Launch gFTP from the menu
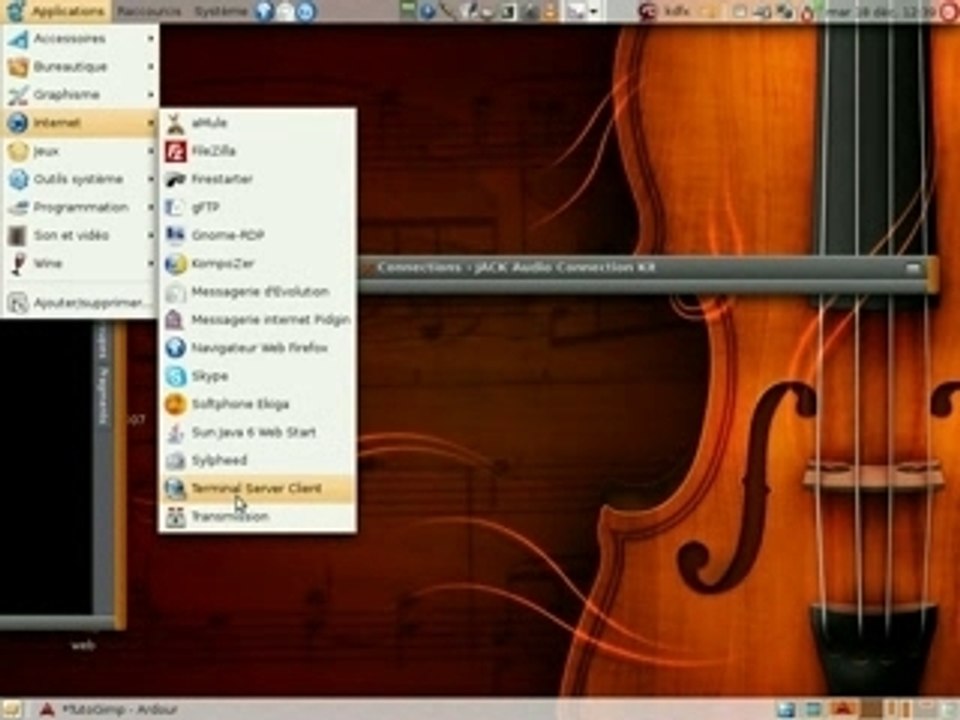This screenshot has width=960, height=720. tap(258, 208)
